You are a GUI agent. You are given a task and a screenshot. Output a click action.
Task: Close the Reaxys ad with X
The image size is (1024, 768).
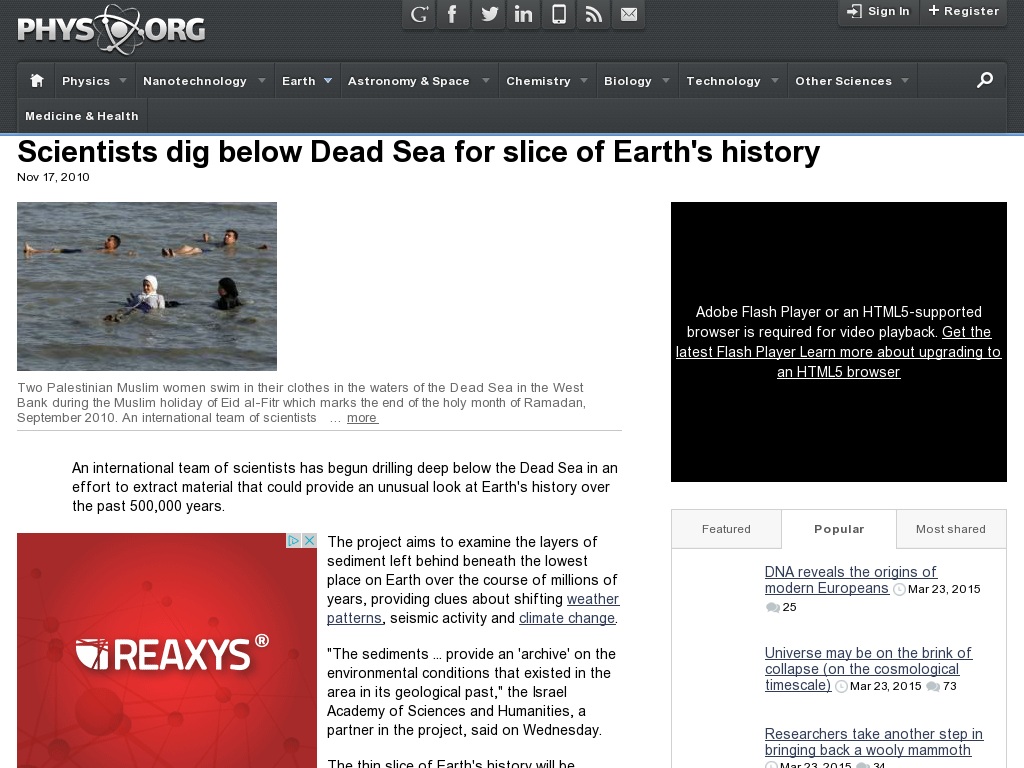pos(310,541)
